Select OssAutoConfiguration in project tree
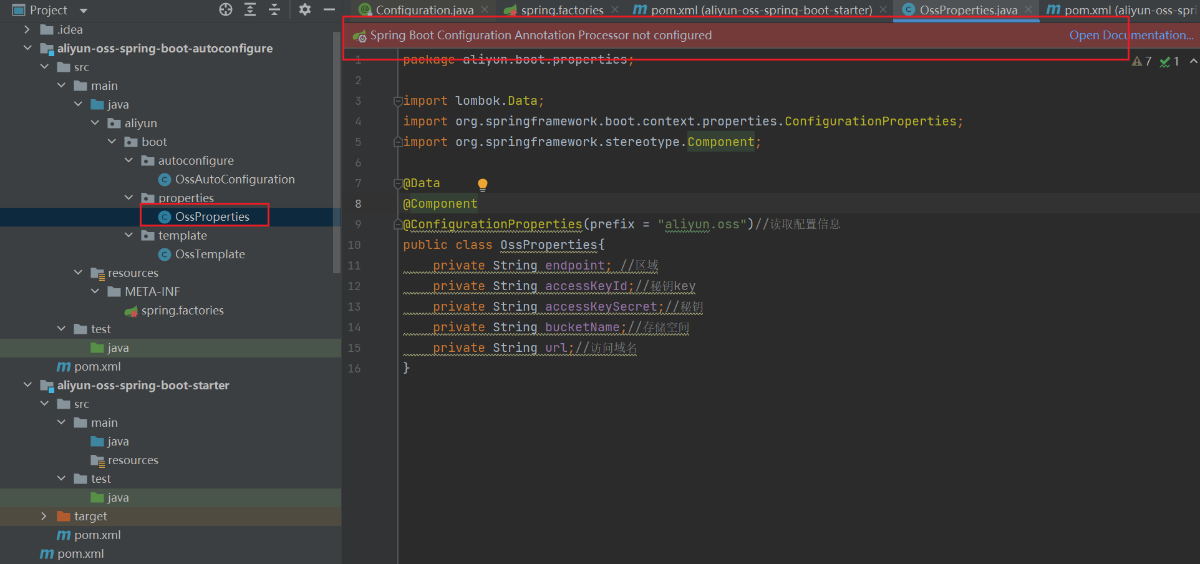1200x564 pixels. click(234, 179)
